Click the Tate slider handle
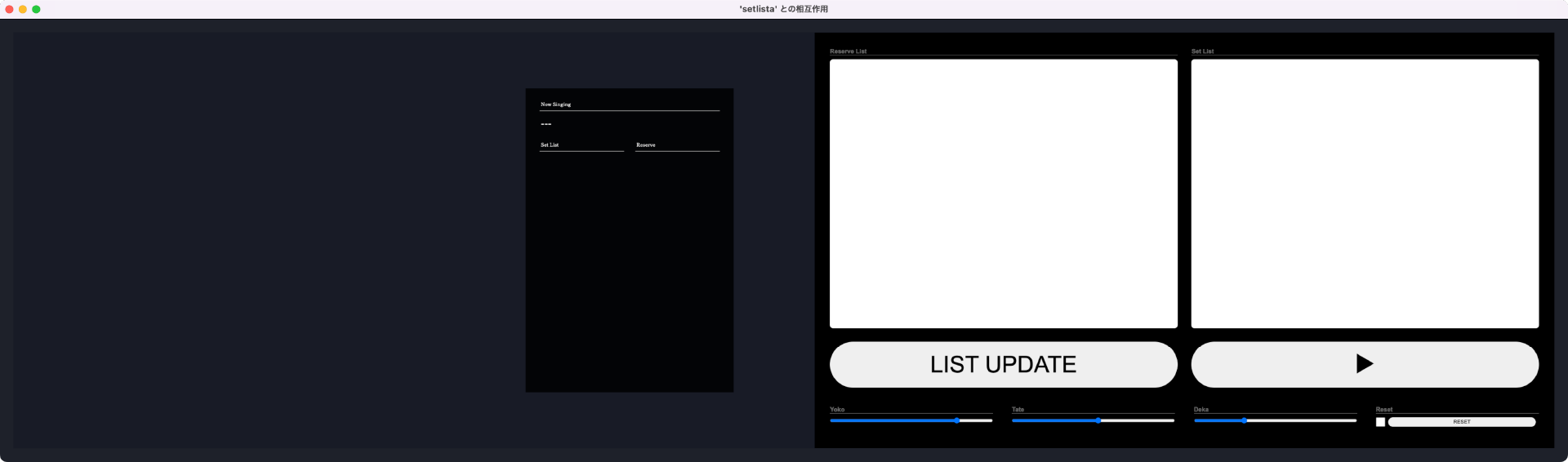 pos(1098,420)
